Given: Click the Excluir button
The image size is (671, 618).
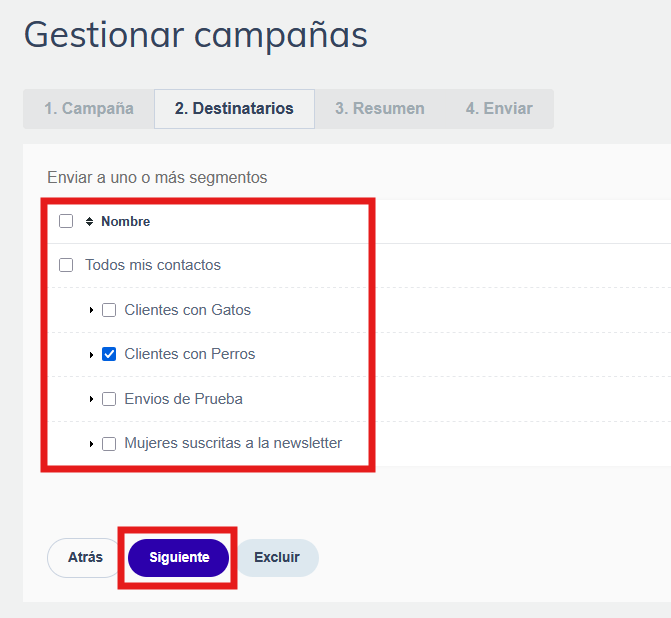Looking at the screenshot, I should [x=277, y=558].
